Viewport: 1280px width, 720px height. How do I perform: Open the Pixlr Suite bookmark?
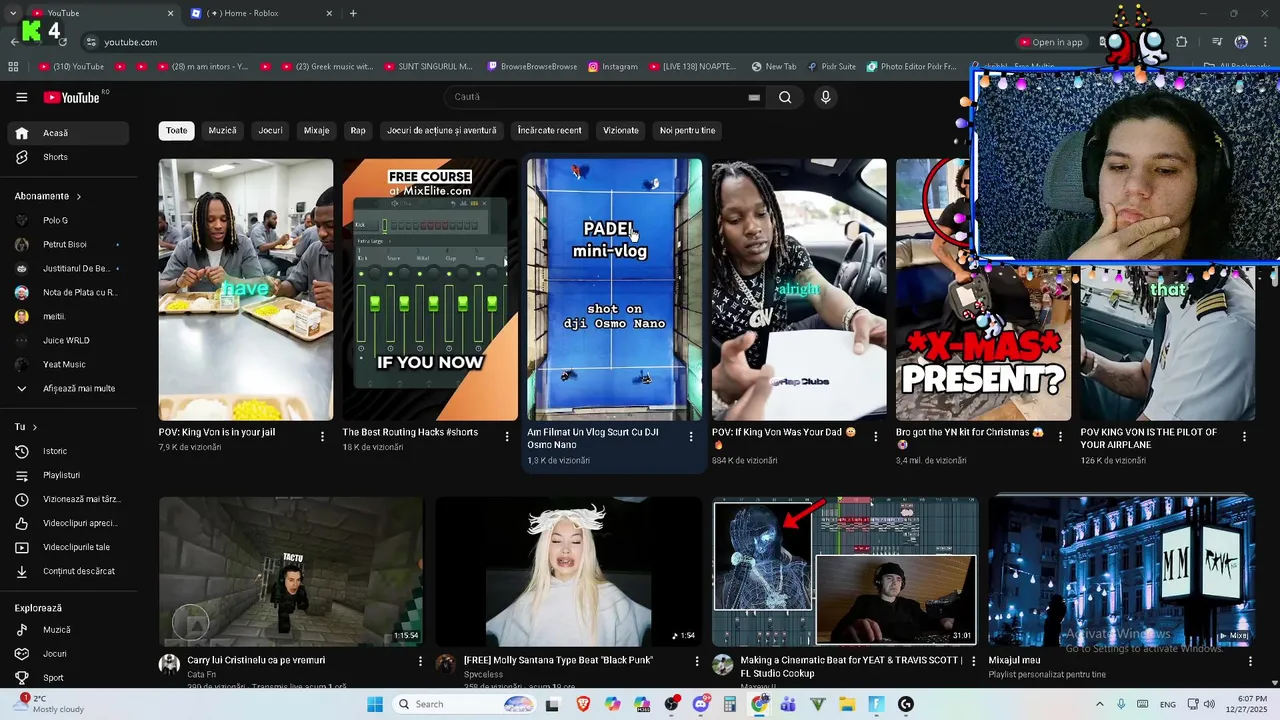pos(831,67)
